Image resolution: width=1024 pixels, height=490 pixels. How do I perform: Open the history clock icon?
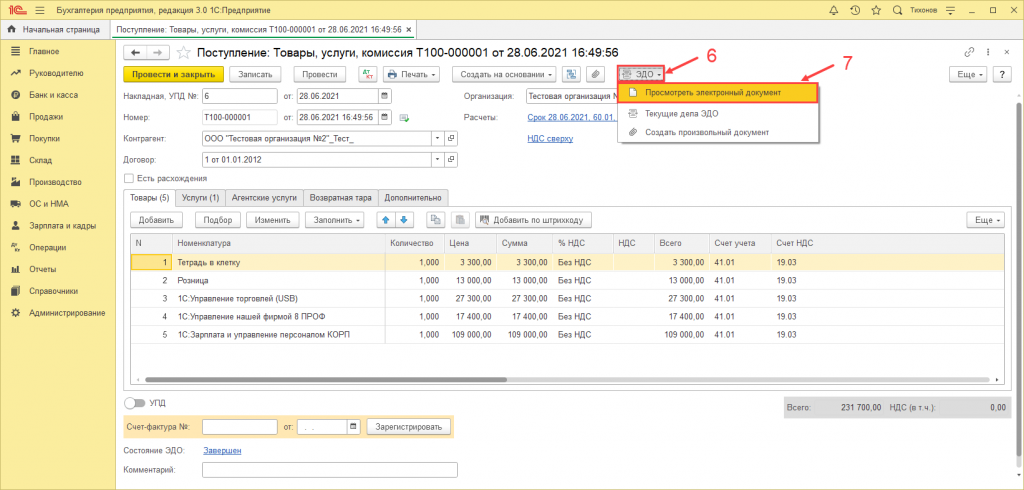[x=854, y=10]
